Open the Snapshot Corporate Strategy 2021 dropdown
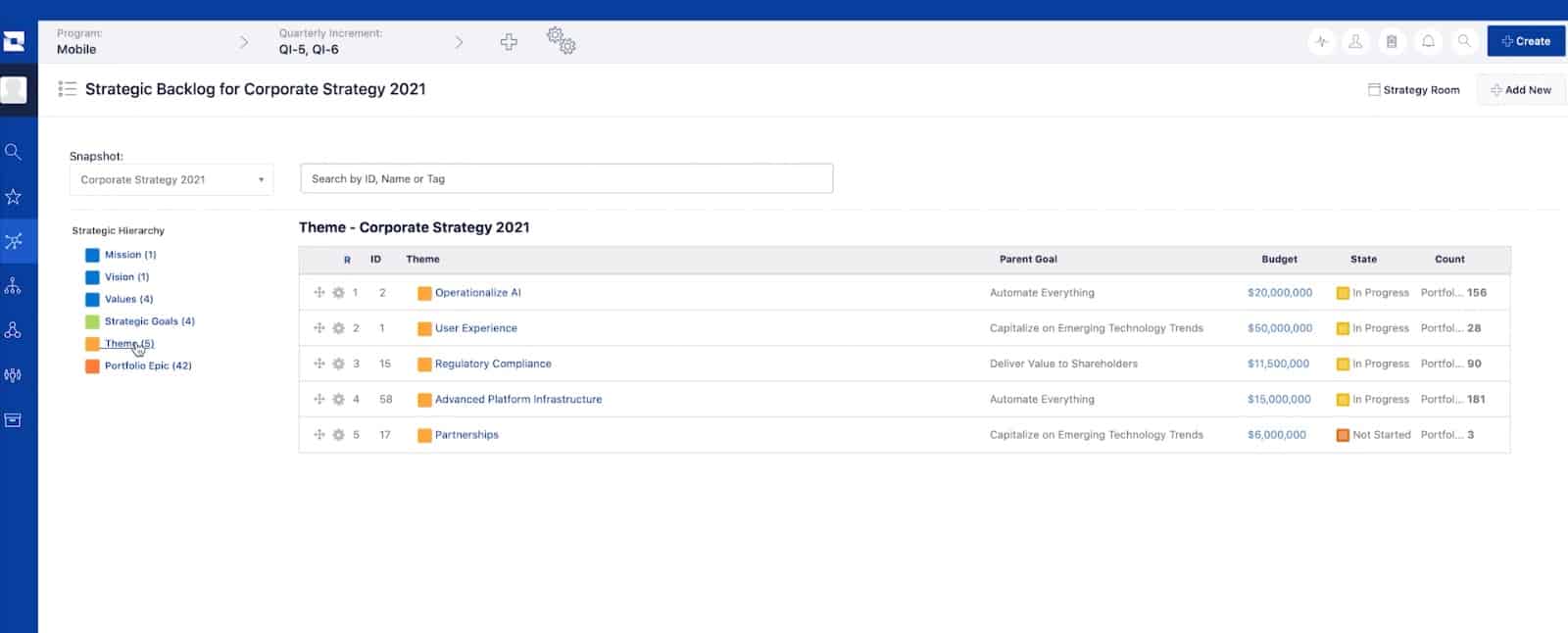This screenshot has width=1568, height=633. pyautogui.click(x=171, y=179)
